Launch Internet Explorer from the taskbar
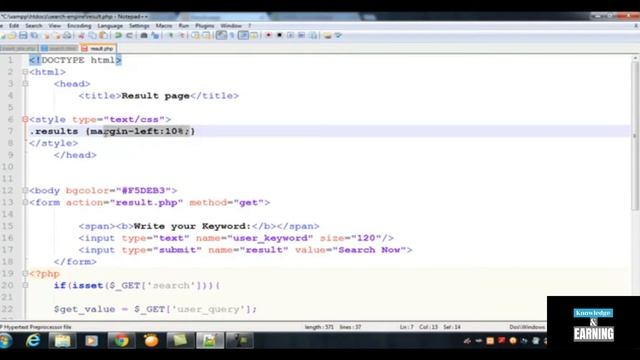 coord(33,340)
